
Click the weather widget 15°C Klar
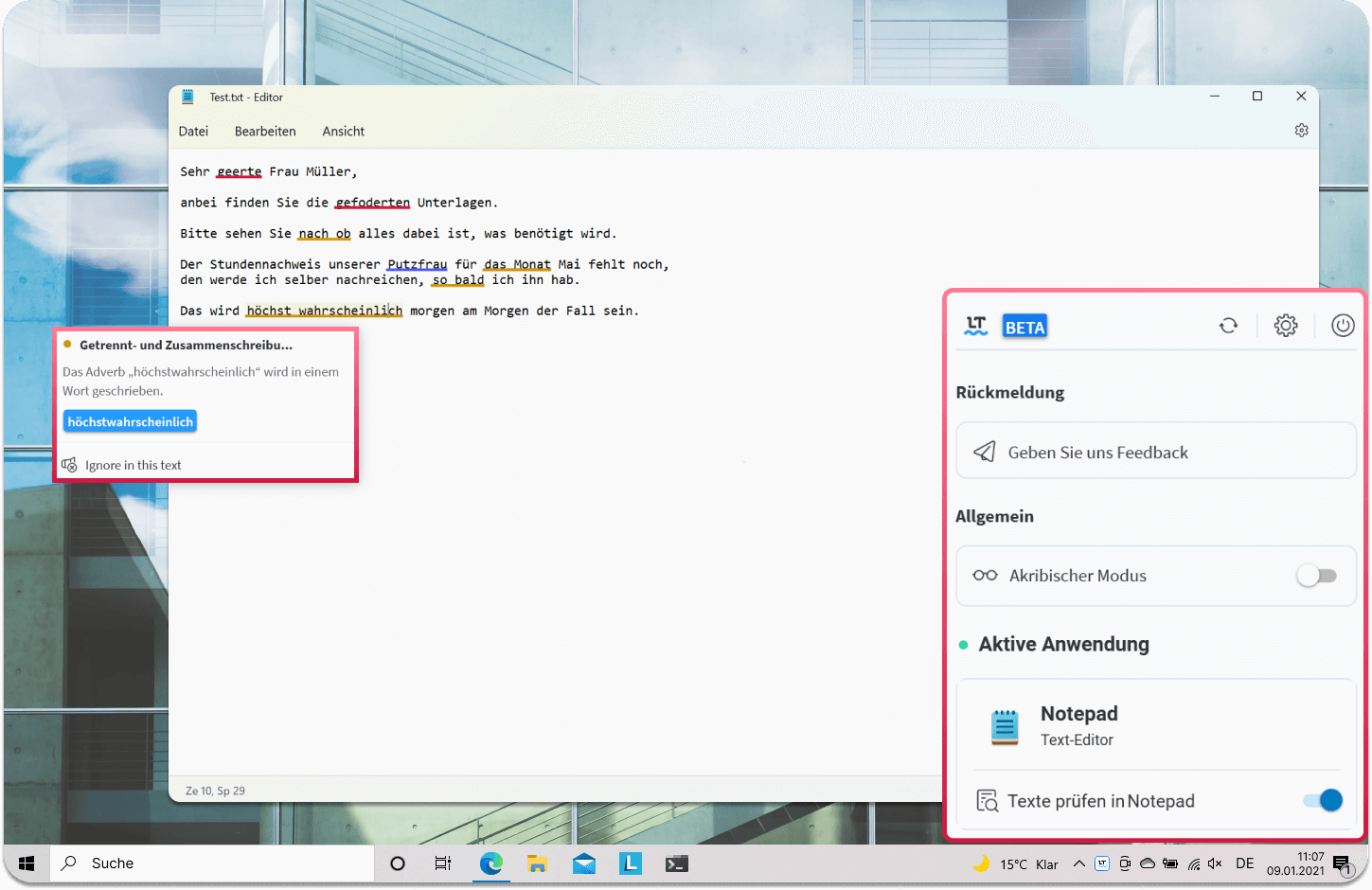(x=1015, y=863)
